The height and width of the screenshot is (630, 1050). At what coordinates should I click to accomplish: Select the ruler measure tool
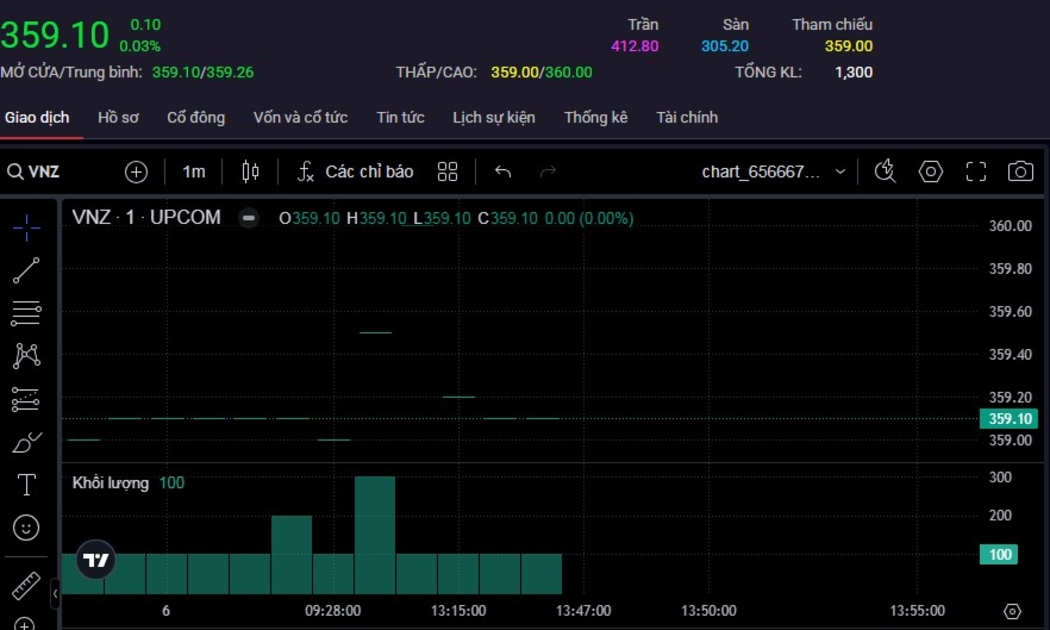click(x=27, y=586)
